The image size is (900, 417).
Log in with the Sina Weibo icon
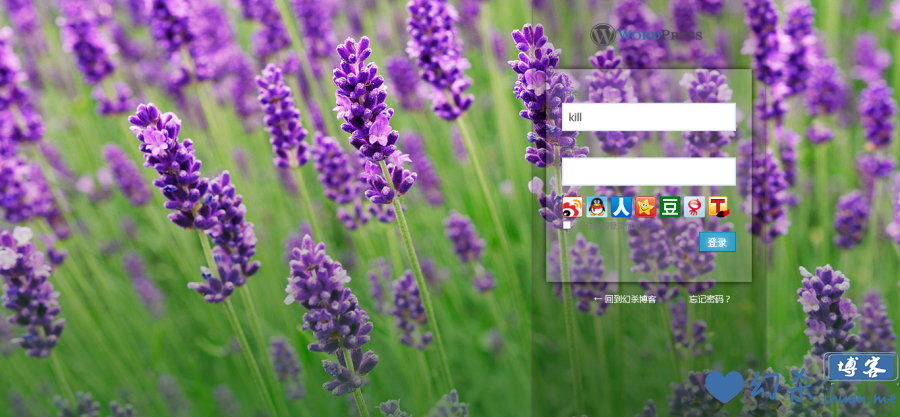(572, 207)
